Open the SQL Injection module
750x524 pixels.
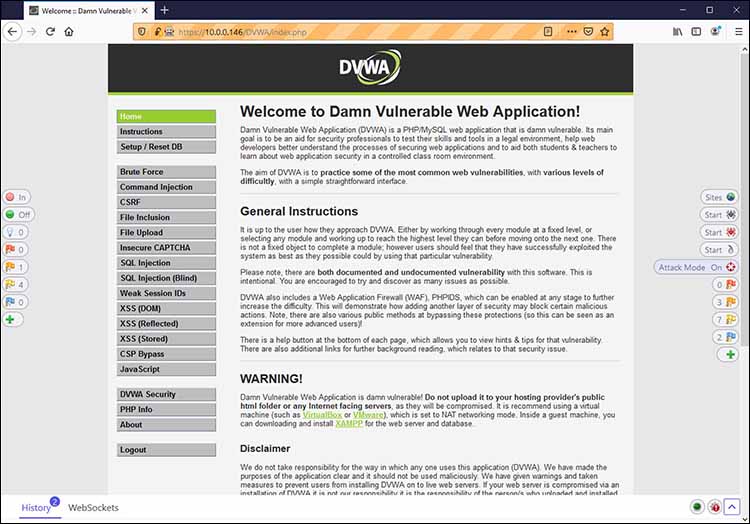[x=166, y=263]
